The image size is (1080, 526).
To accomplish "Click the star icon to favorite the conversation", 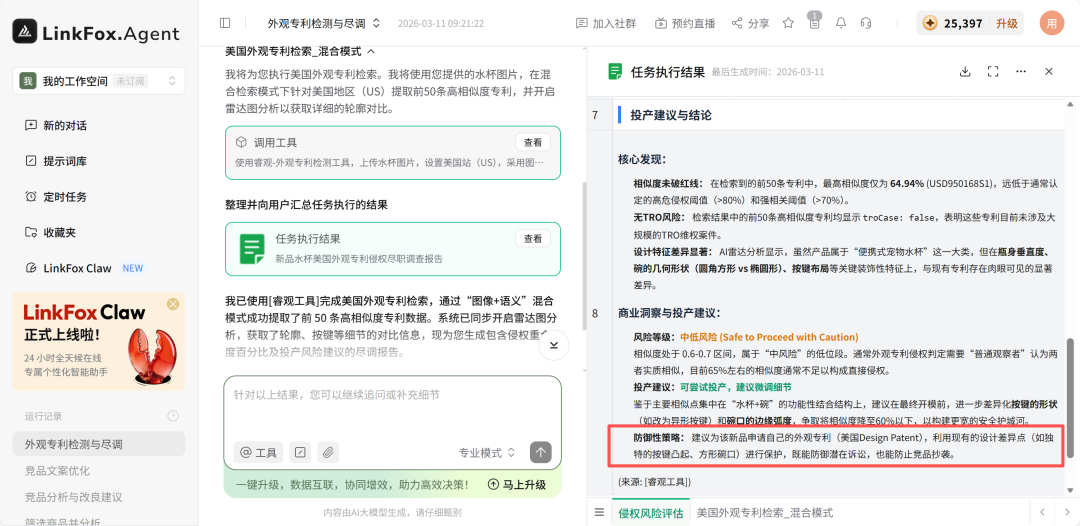I will [788, 23].
